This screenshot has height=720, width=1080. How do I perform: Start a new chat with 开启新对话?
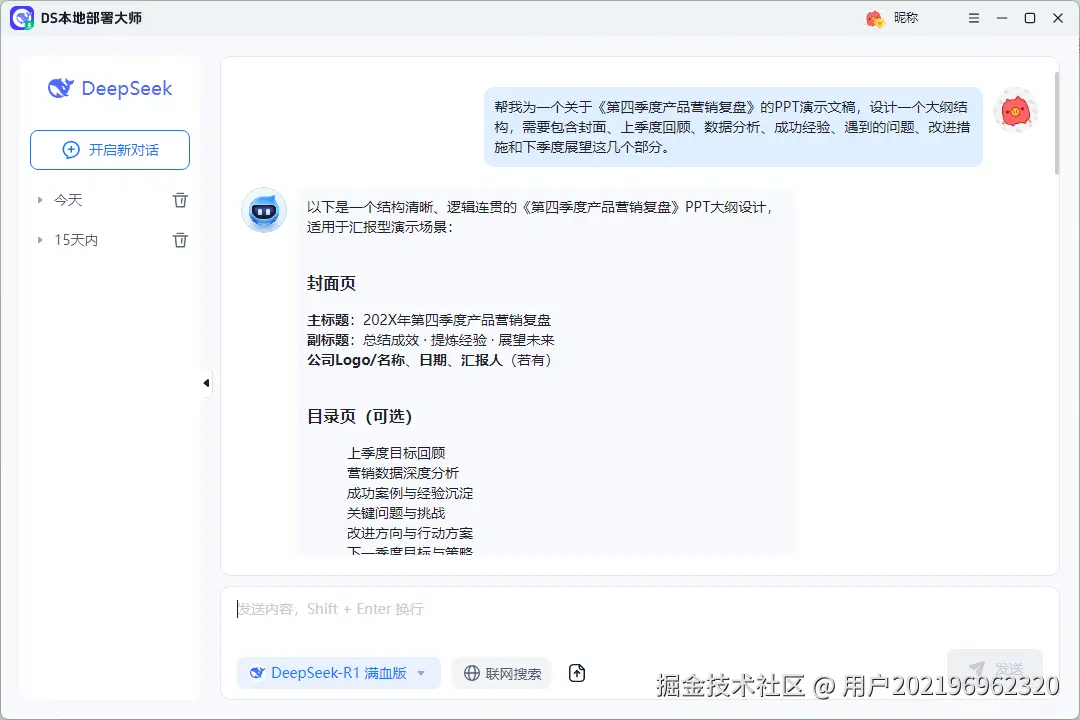[x=109, y=149]
